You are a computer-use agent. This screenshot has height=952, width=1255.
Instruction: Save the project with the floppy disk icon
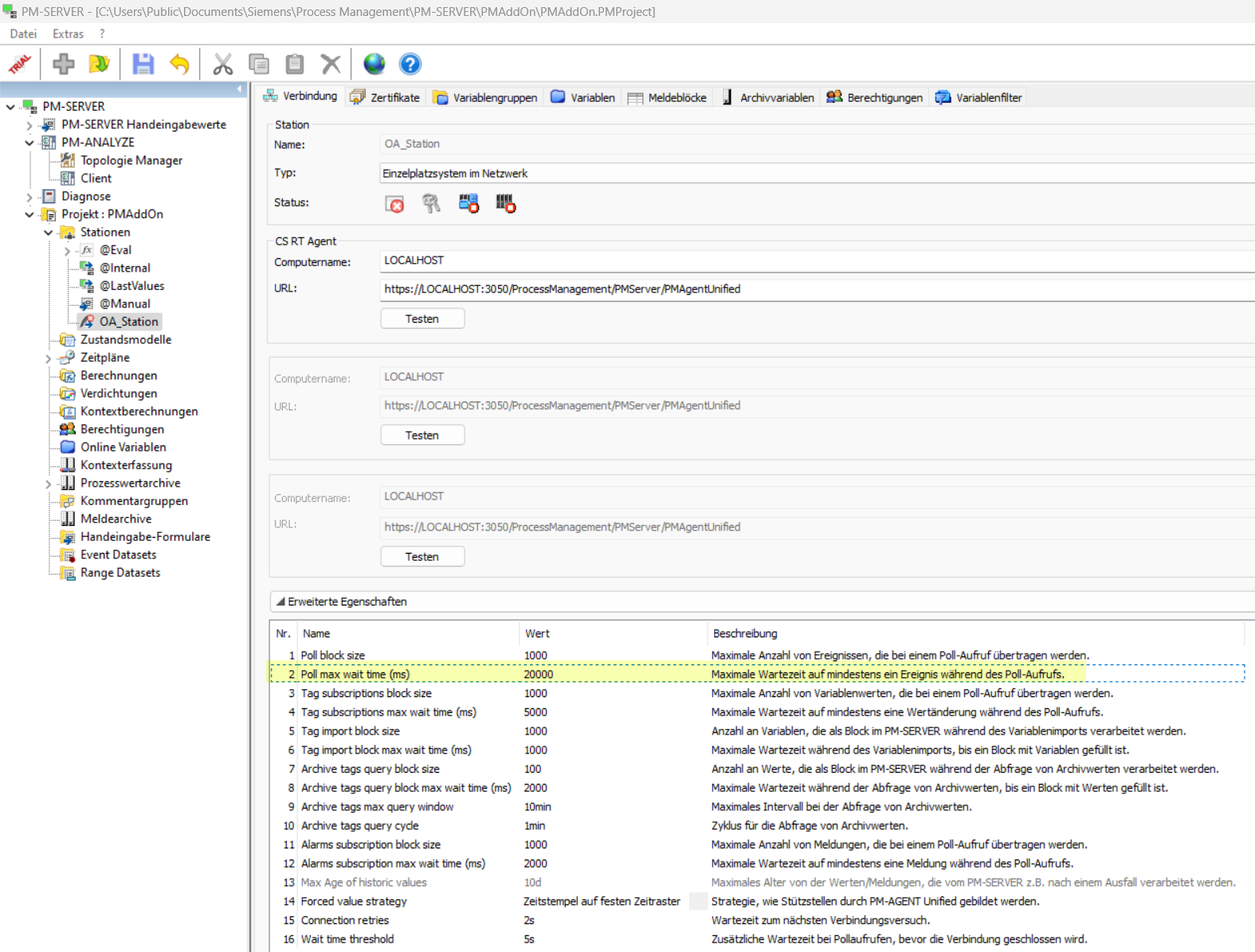coord(143,64)
